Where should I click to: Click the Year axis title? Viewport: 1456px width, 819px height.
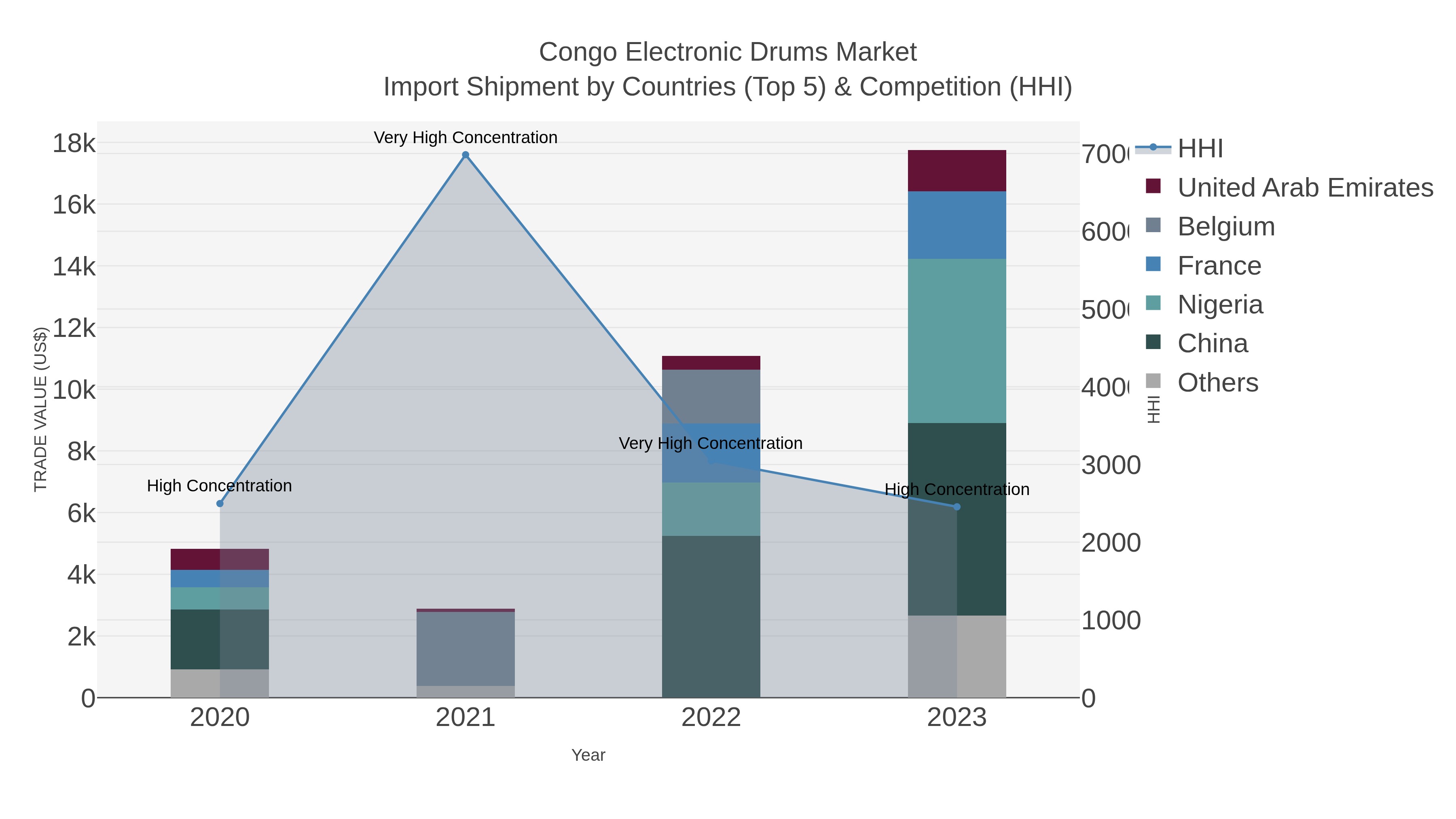[588, 755]
